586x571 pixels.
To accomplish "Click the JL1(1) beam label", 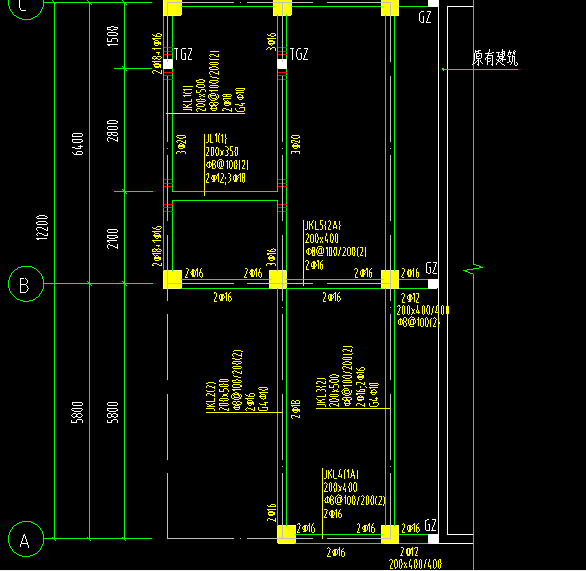I will click(216, 139).
